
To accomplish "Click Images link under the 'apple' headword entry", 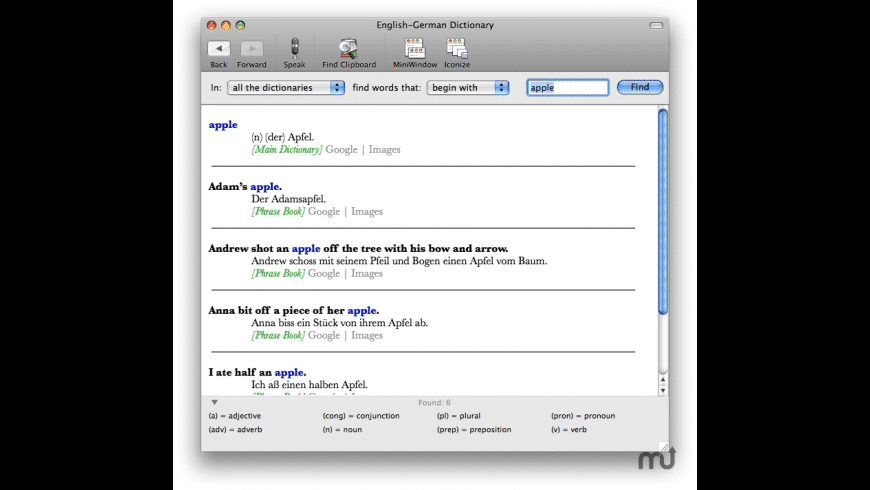I will click(x=385, y=150).
